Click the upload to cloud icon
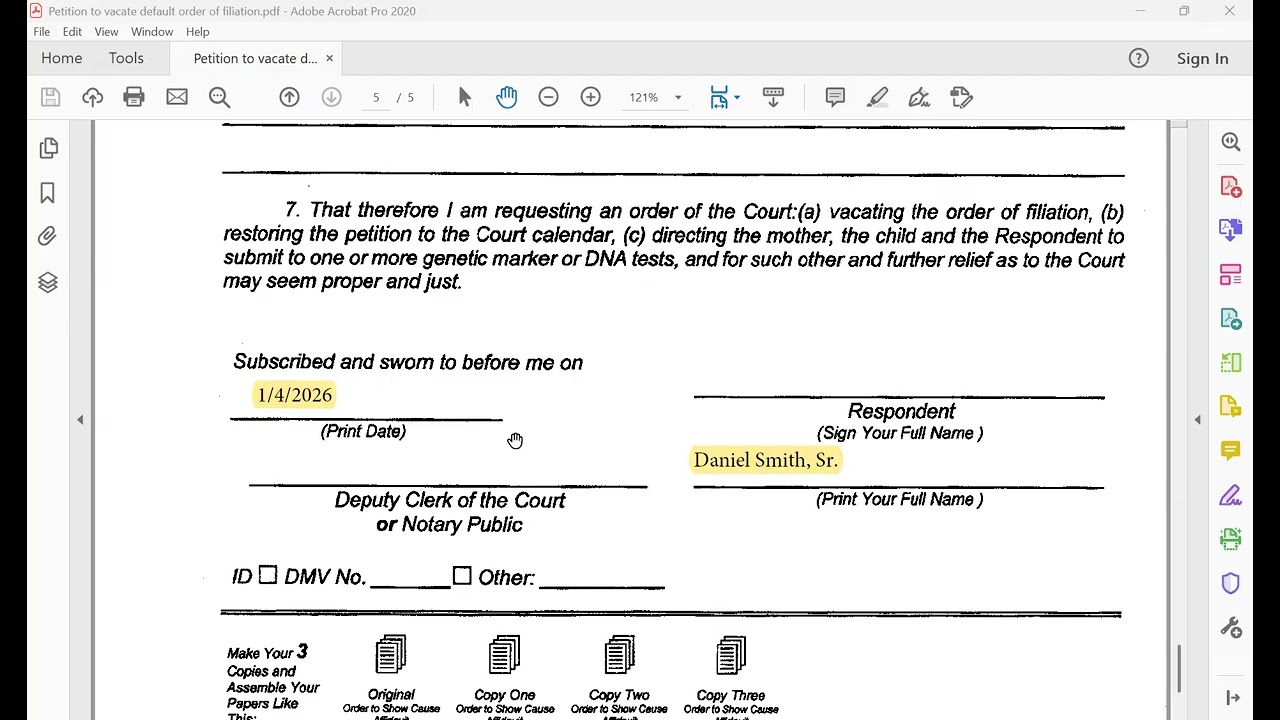 pos(92,97)
